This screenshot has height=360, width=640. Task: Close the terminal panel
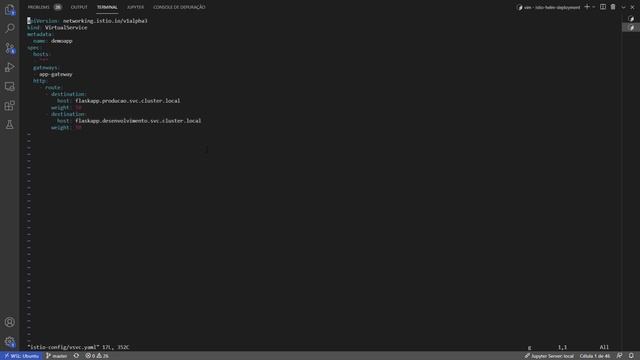(632, 7)
